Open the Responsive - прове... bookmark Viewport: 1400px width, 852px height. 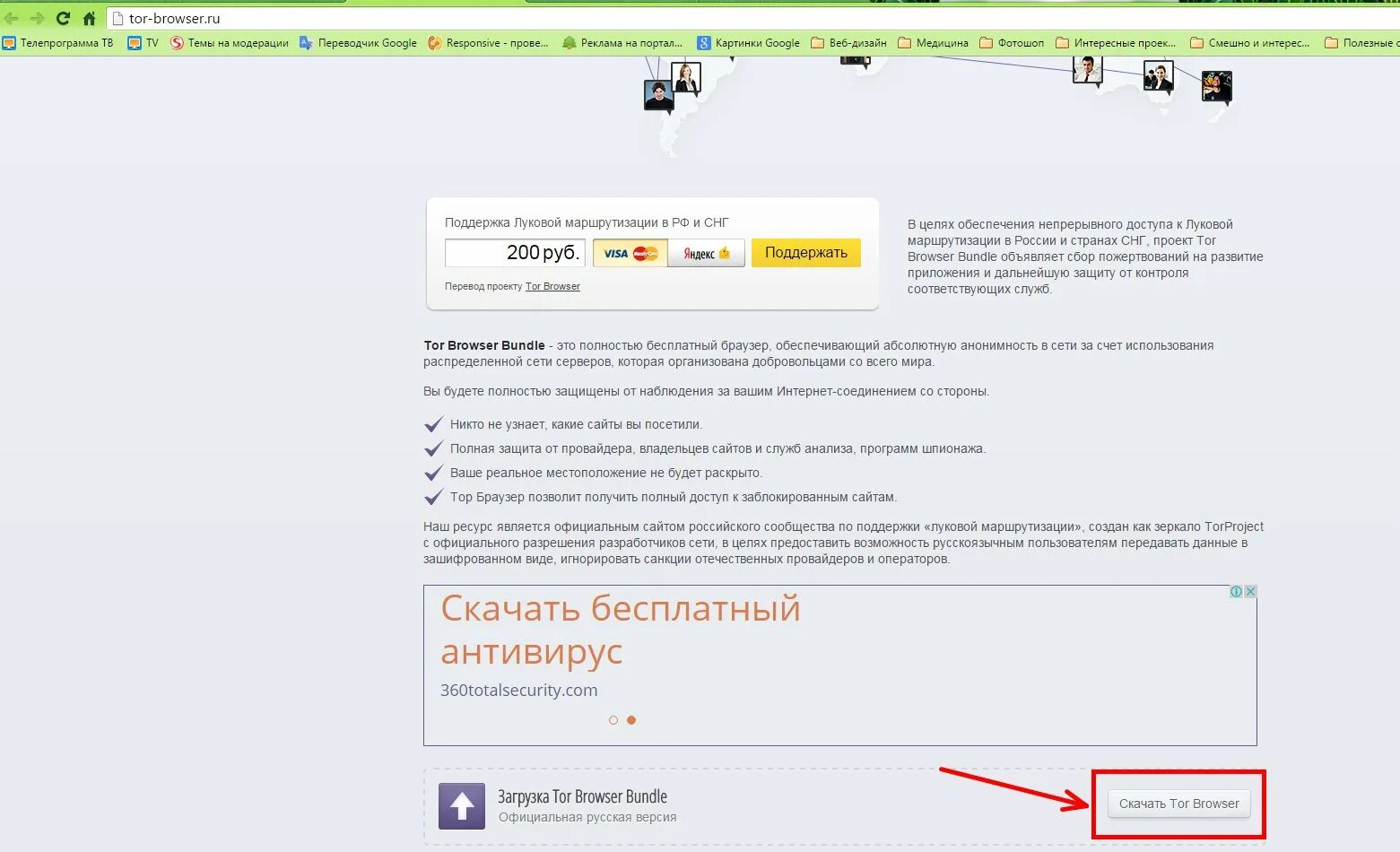pyautogui.click(x=488, y=42)
